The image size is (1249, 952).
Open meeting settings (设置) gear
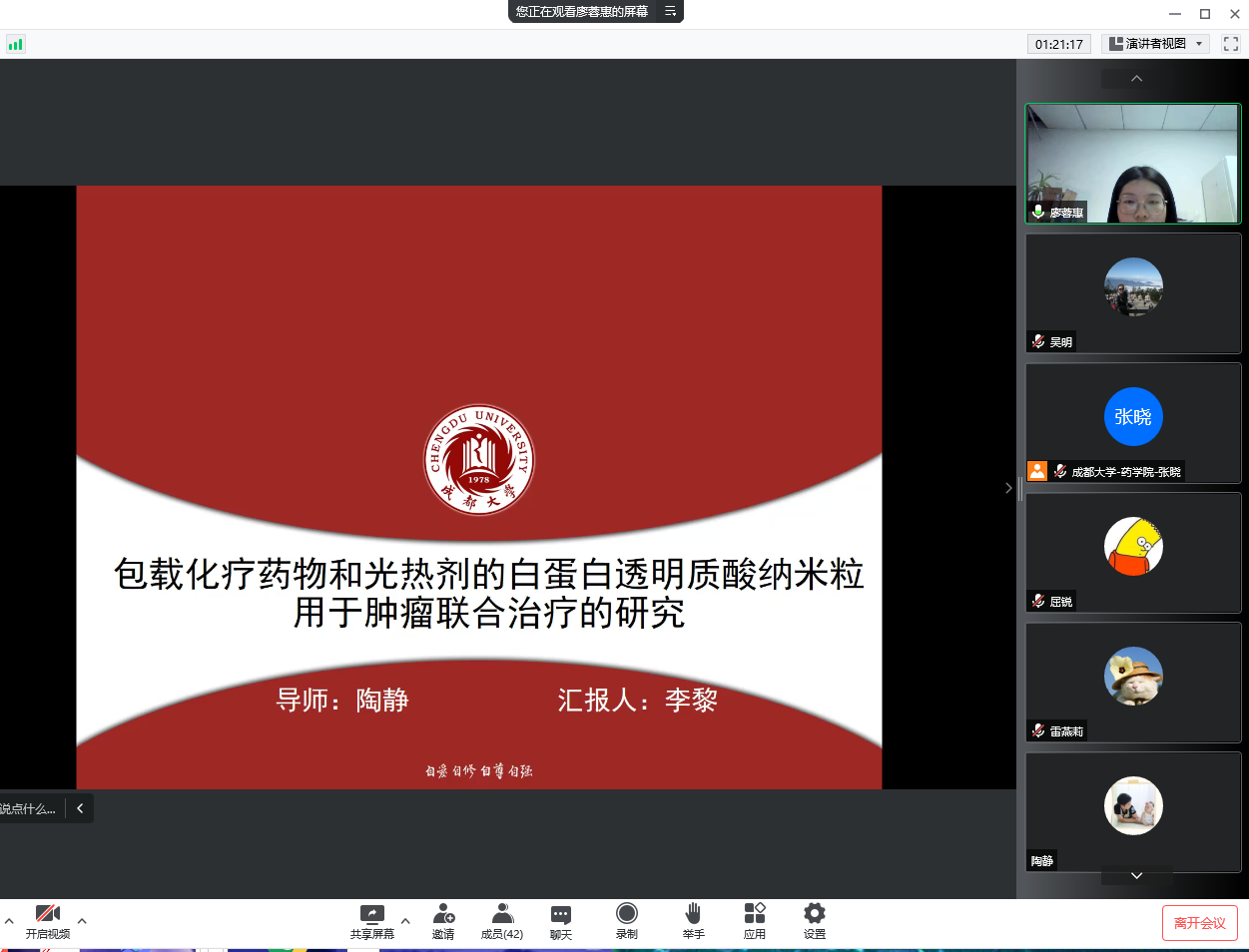tap(815, 921)
